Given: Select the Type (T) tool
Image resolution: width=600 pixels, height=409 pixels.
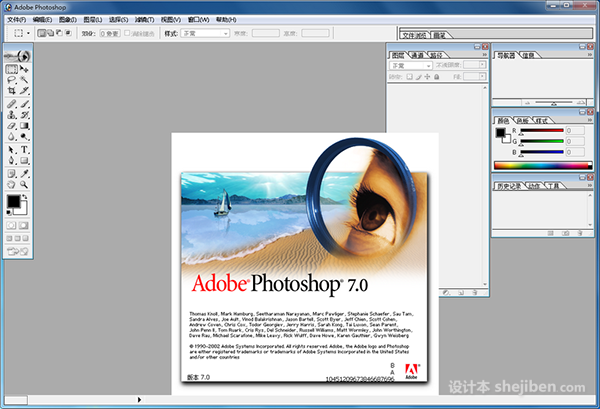Looking at the screenshot, I should click(24, 150).
